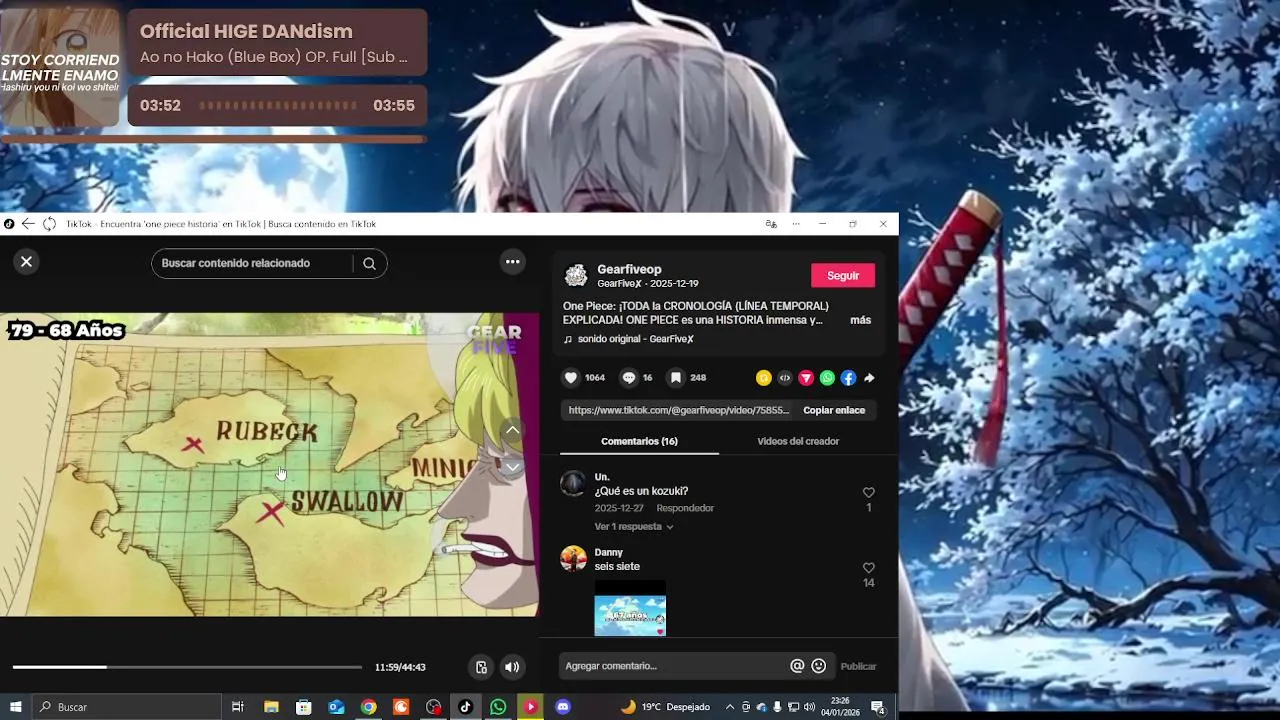Click the 'Agregar comentario...' input field
The image size is (1280, 720).
[x=675, y=666]
